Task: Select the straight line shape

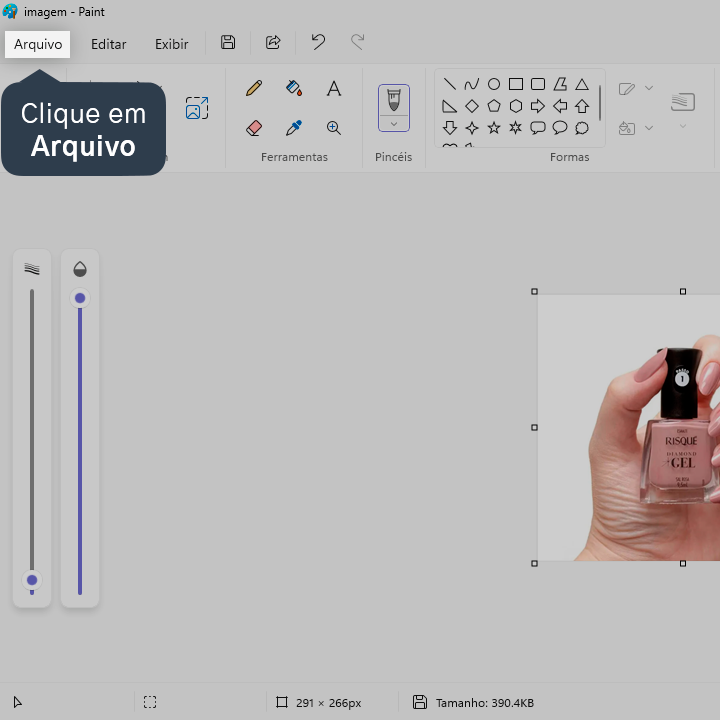Action: pyautogui.click(x=450, y=84)
